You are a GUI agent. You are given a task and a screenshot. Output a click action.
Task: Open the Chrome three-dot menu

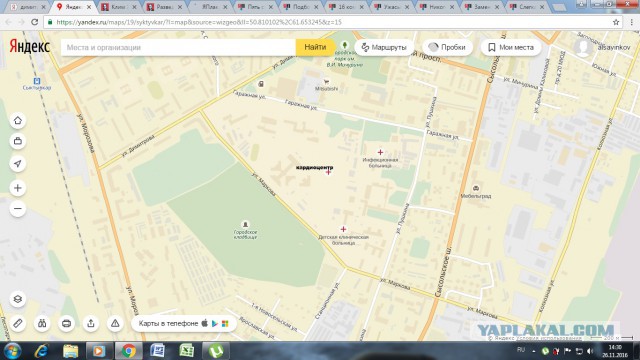631,22
